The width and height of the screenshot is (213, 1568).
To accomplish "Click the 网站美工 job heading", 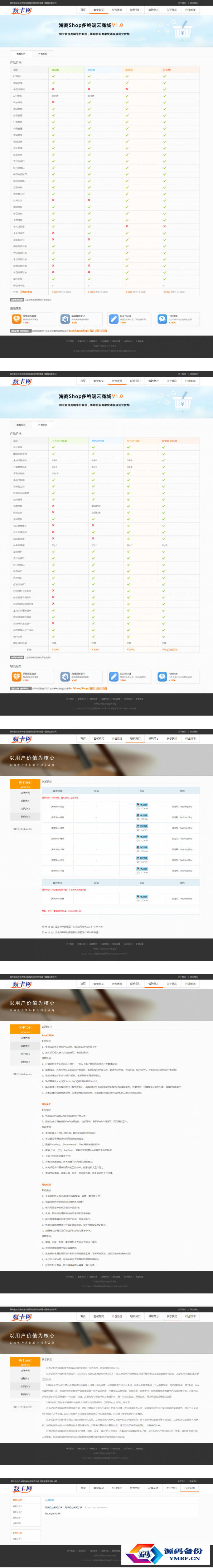I will coord(46,1104).
